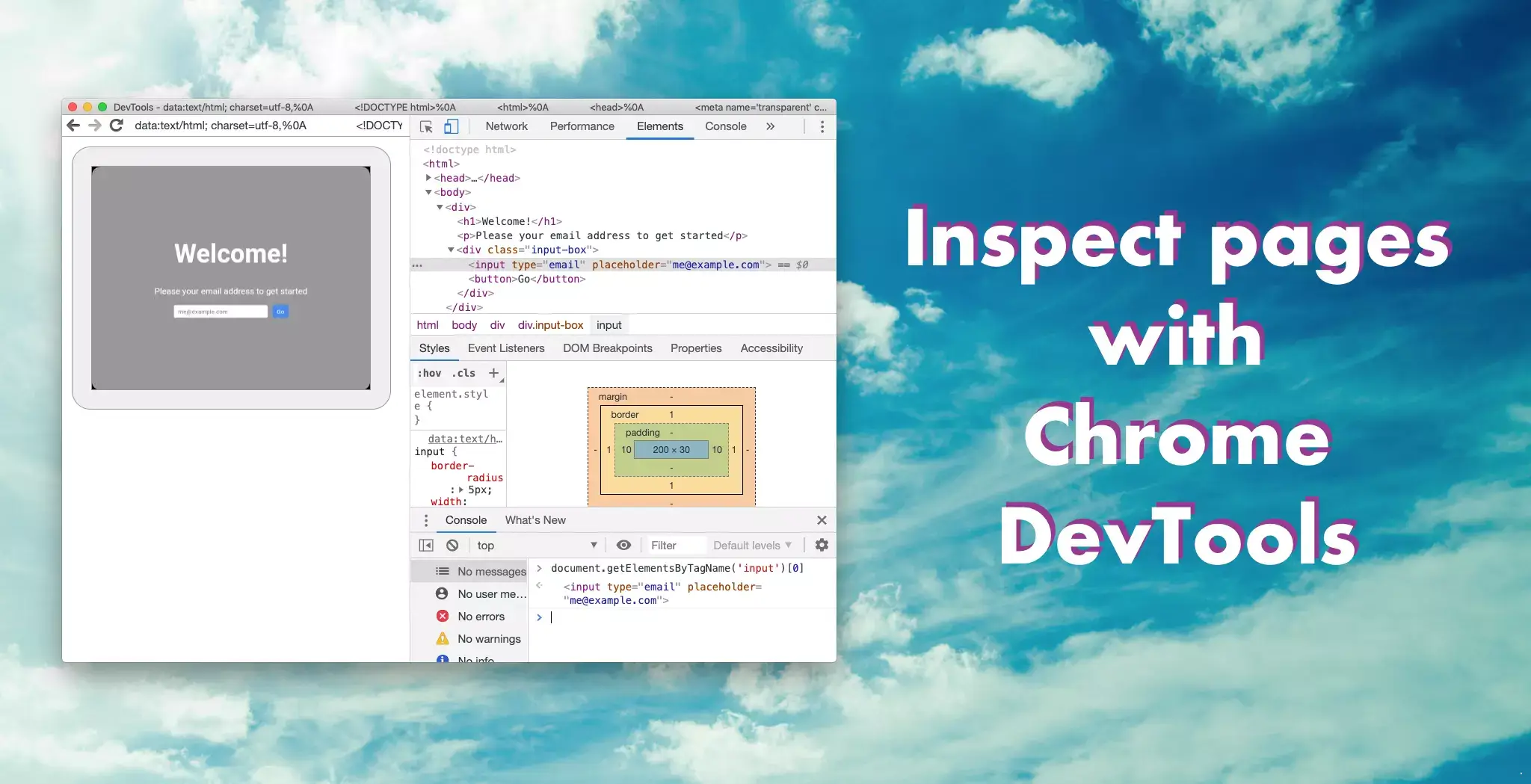Open the DOM Breakpoints tab
This screenshot has height=784, width=1531.
pos(608,348)
